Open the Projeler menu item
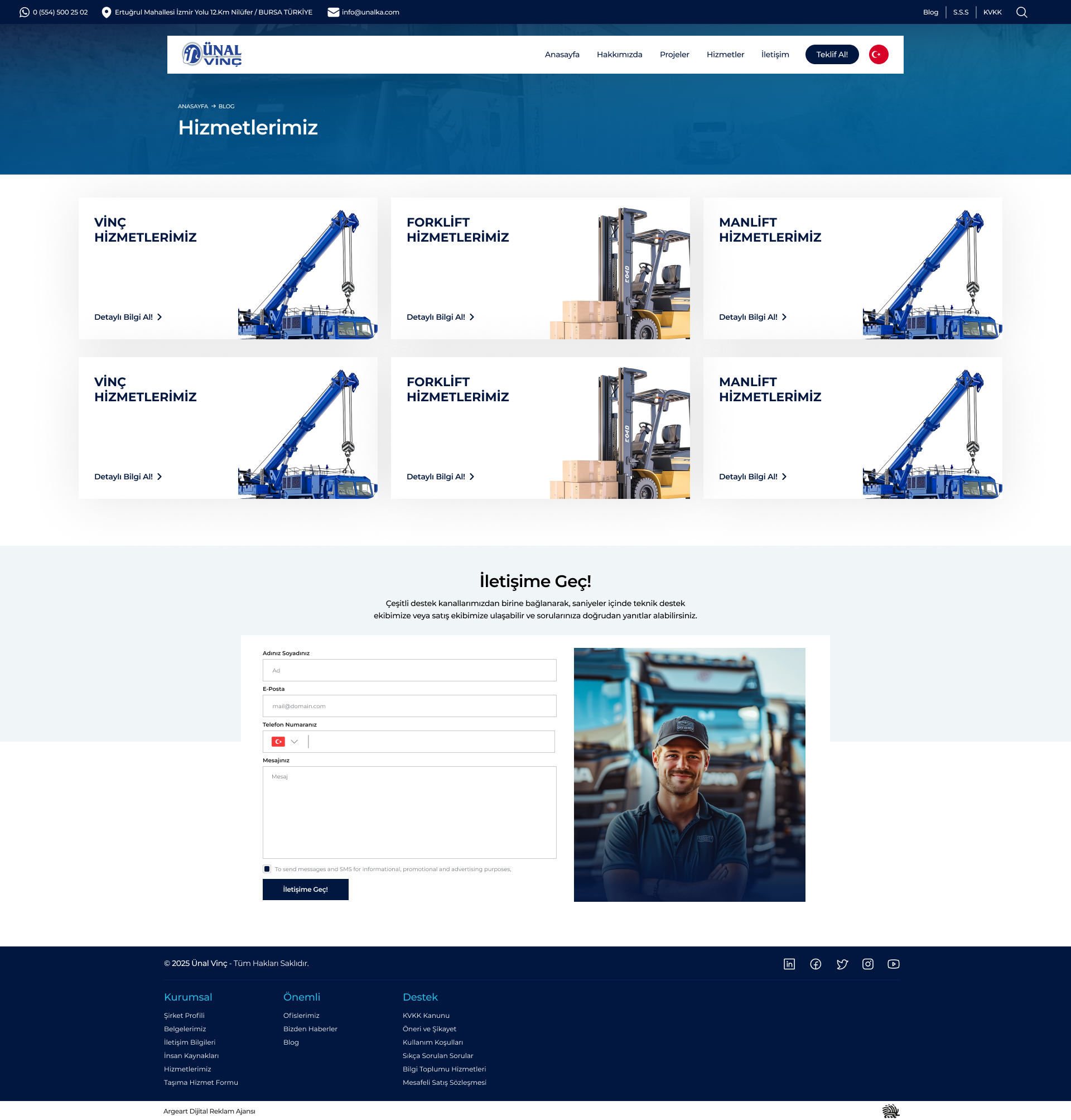This screenshot has width=1071, height=1120. pyautogui.click(x=674, y=54)
